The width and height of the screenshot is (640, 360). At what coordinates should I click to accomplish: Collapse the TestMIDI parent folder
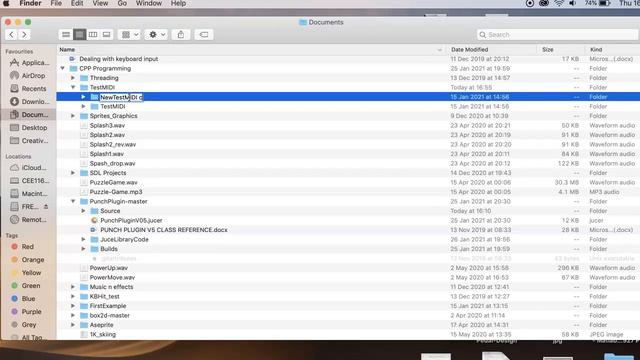(73, 87)
